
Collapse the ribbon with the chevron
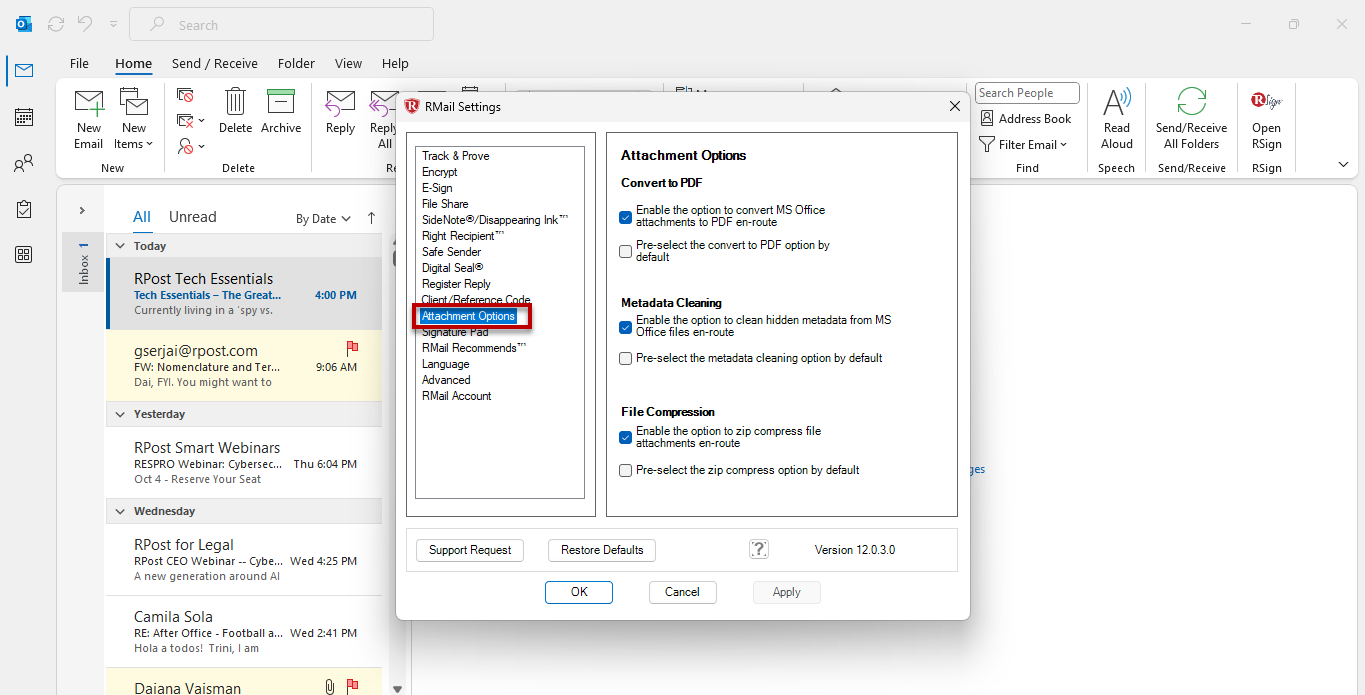(1343, 164)
